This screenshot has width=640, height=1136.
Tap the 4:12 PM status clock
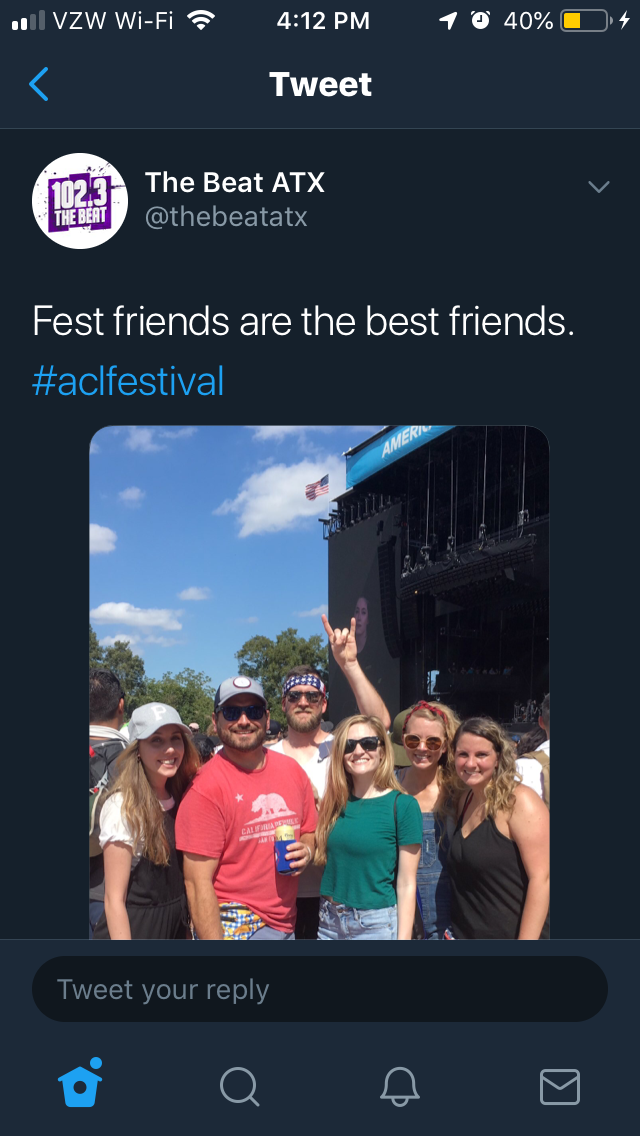click(323, 21)
